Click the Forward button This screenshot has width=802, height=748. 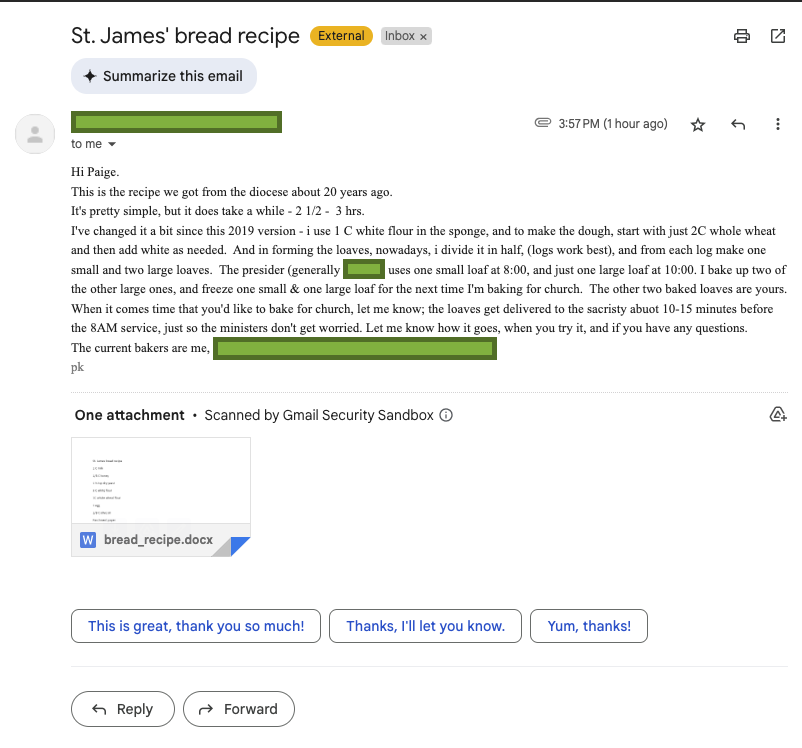[x=239, y=709]
